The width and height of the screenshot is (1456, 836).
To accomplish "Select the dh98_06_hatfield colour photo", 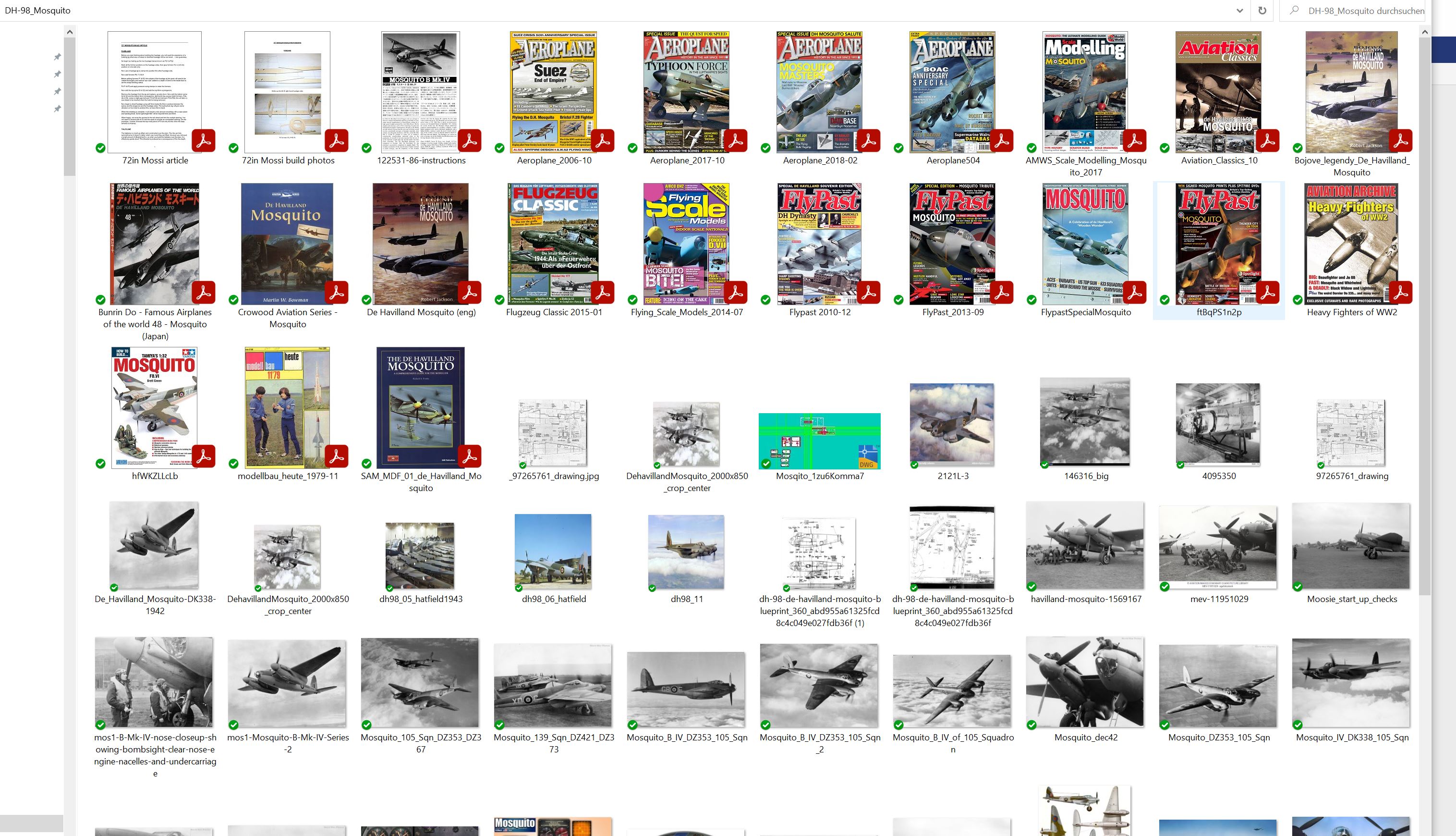I will (553, 552).
